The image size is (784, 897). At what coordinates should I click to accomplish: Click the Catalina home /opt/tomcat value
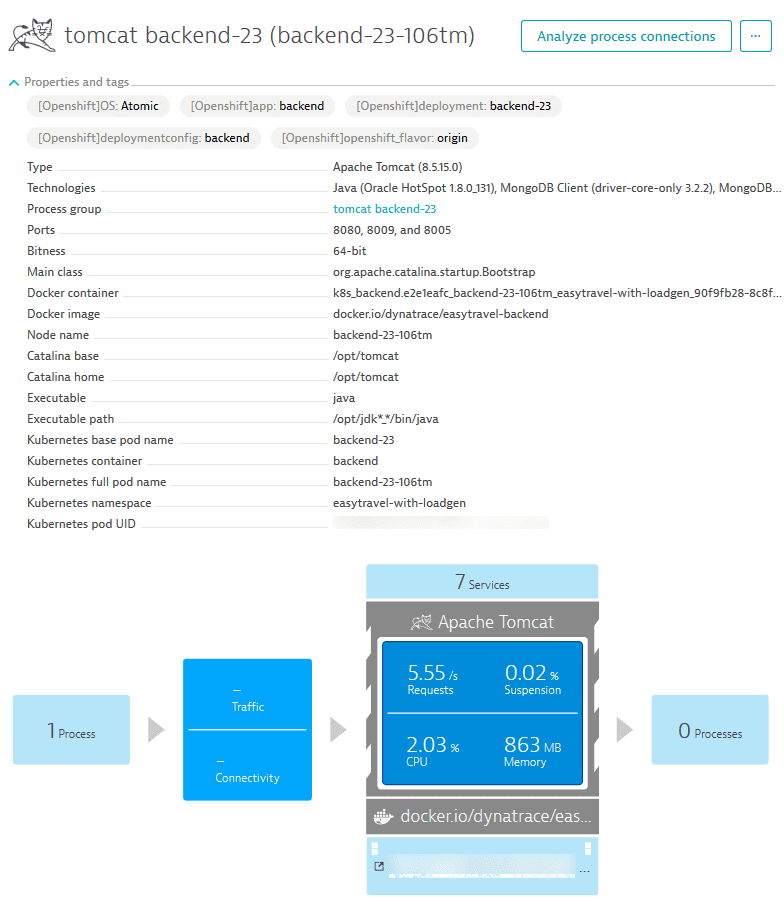[x=366, y=376]
